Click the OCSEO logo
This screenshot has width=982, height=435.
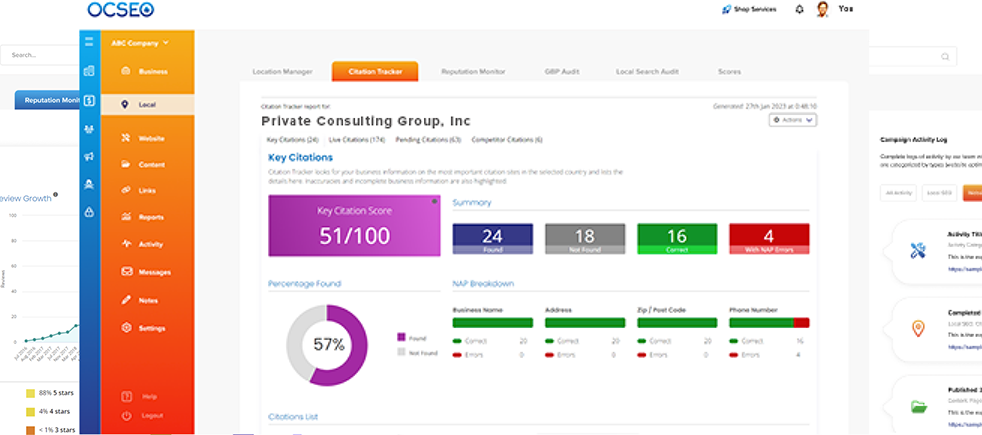pyautogui.click(x=121, y=9)
